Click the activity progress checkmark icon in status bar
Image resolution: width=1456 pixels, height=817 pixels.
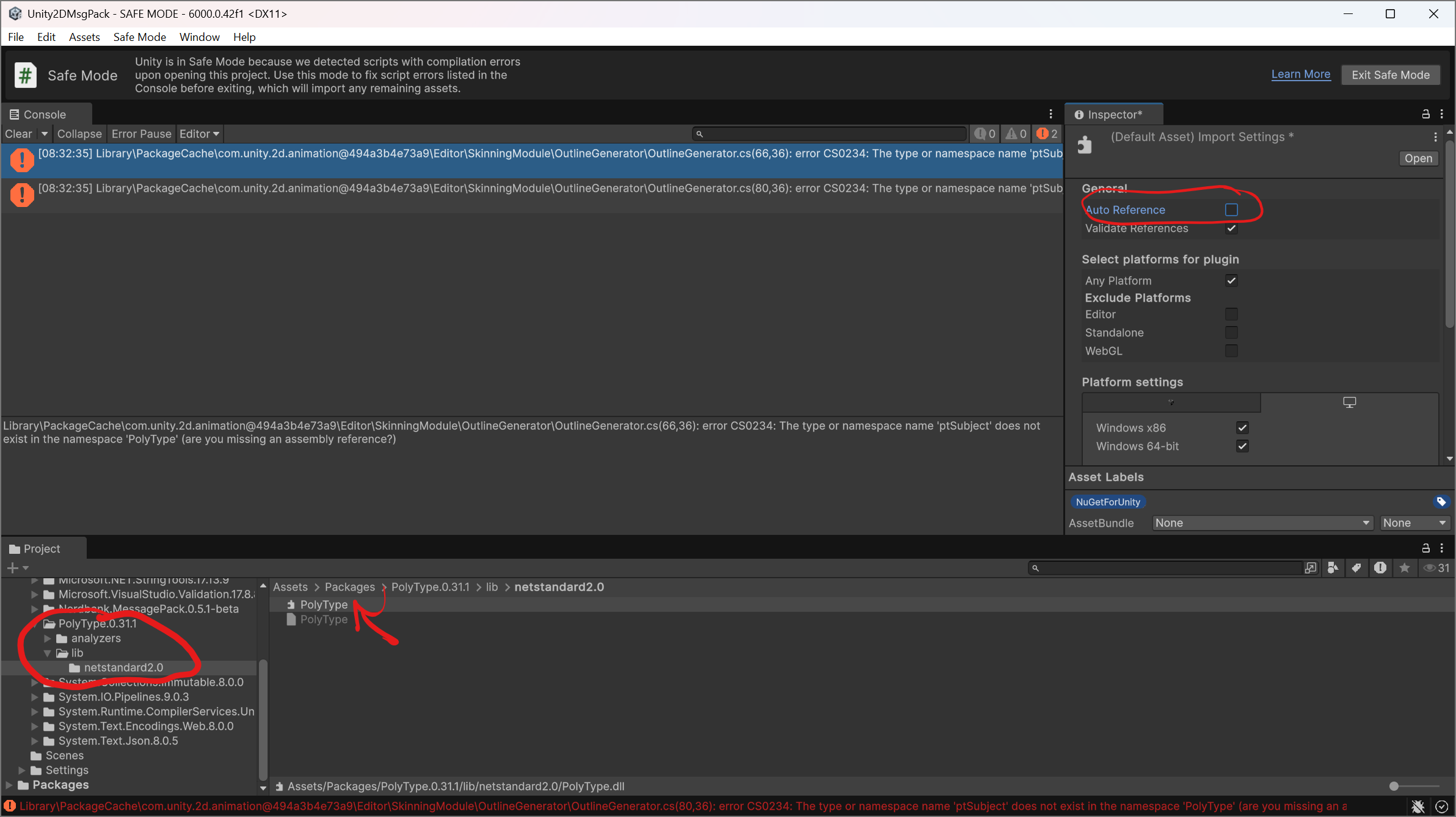[1441, 806]
